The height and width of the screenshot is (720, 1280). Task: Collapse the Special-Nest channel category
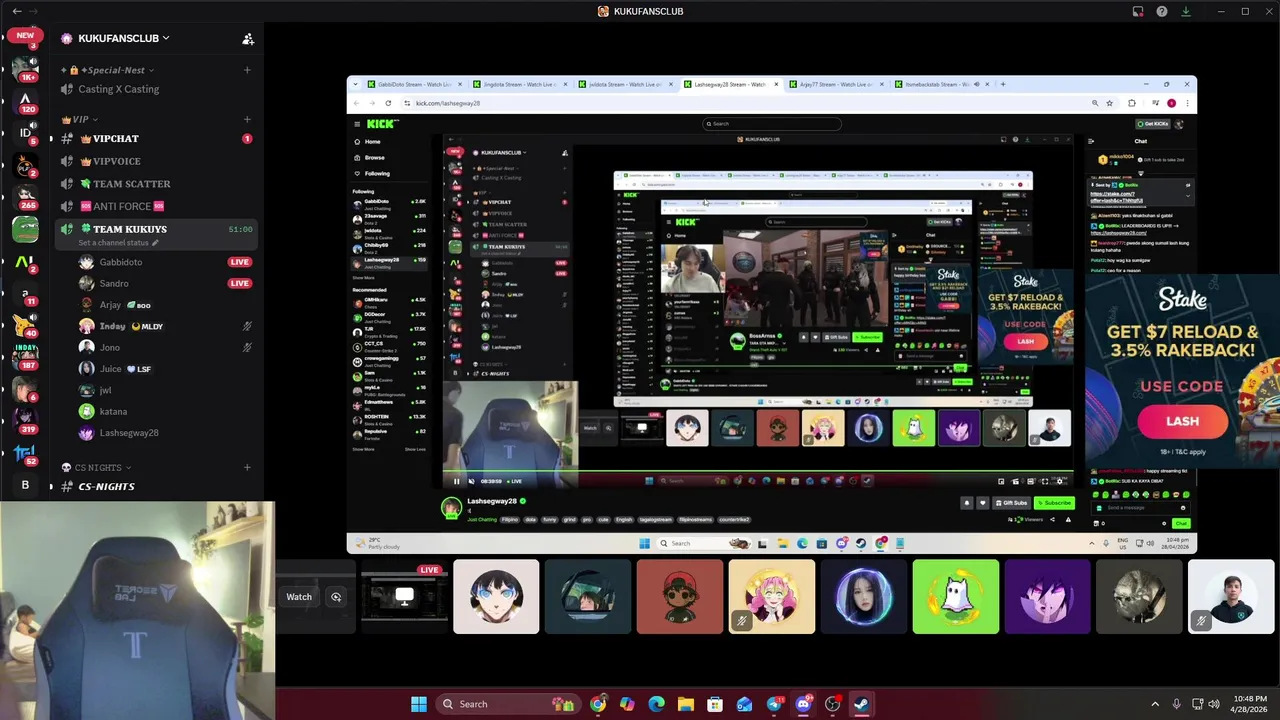pyautogui.click(x=109, y=70)
